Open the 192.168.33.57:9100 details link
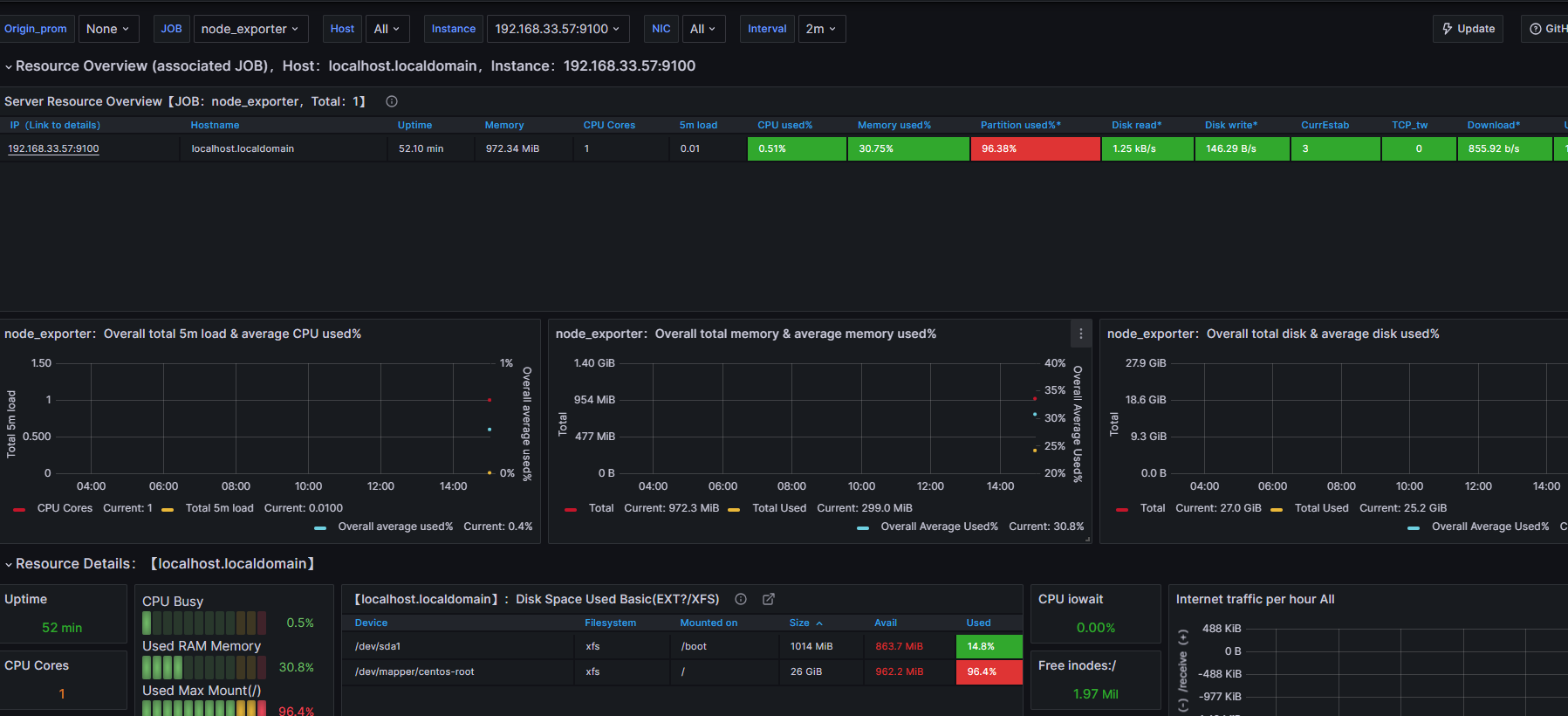 click(x=53, y=148)
